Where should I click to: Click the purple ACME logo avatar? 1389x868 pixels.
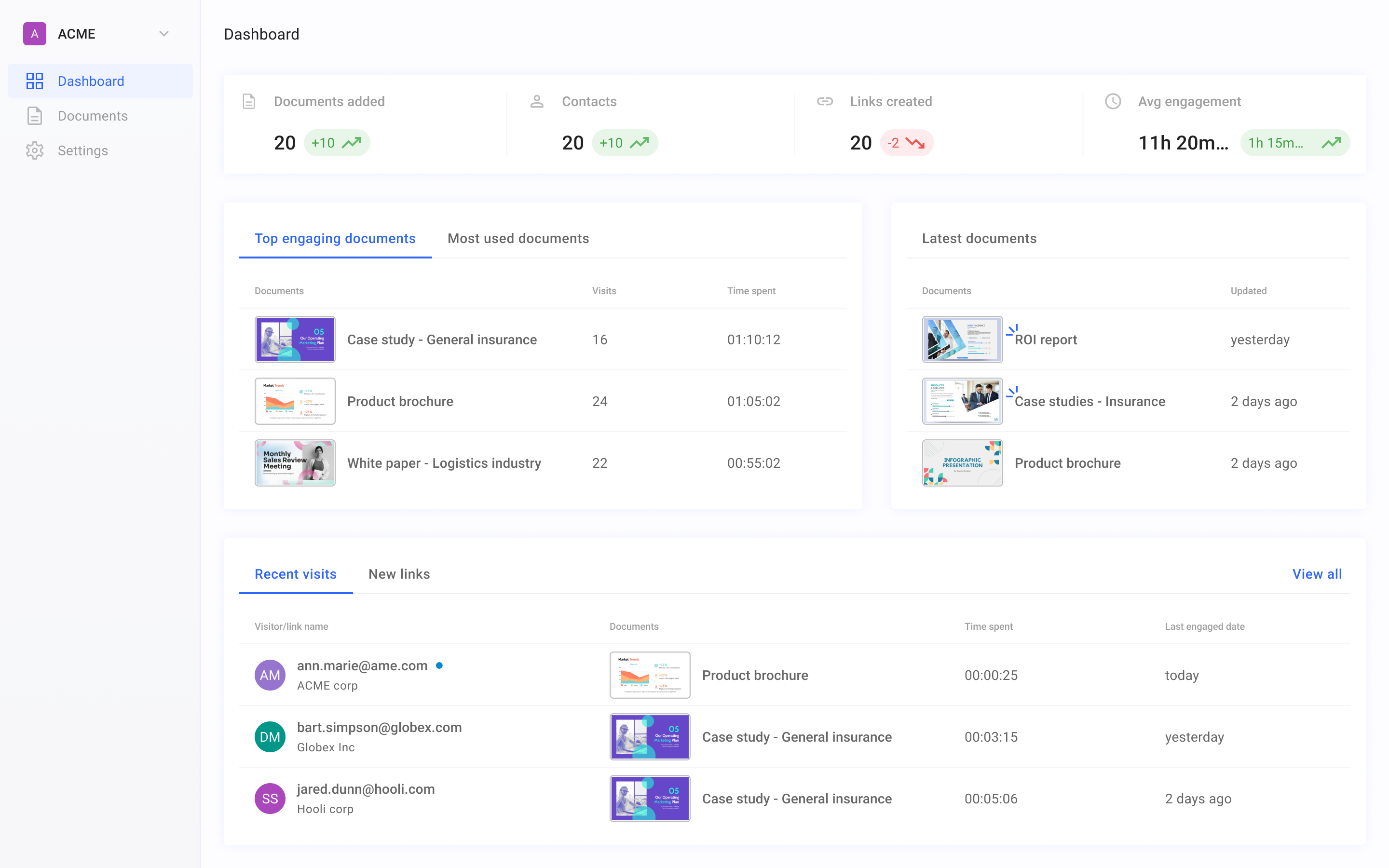pyautogui.click(x=34, y=34)
